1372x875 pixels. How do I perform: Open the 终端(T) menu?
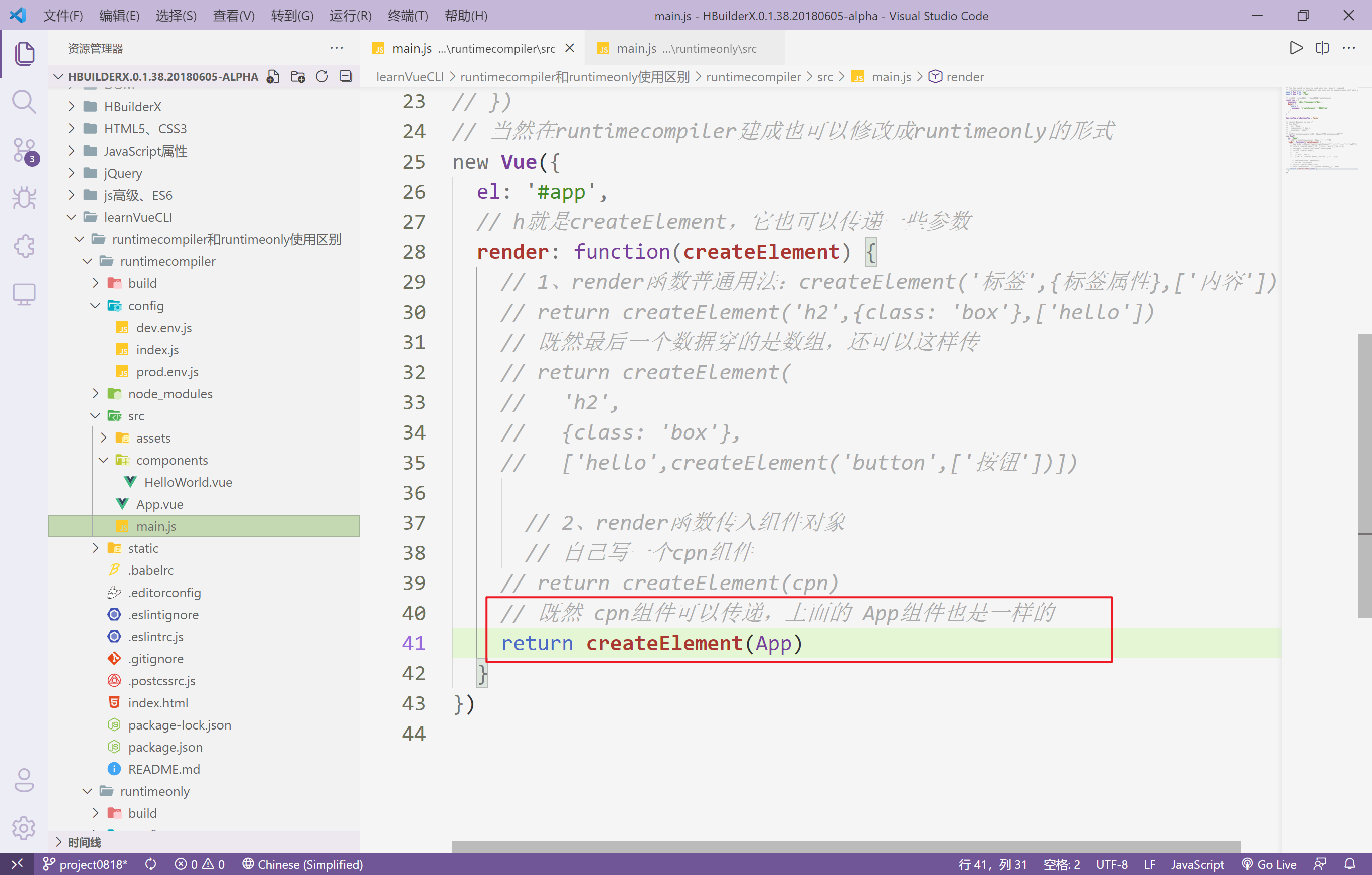click(407, 16)
